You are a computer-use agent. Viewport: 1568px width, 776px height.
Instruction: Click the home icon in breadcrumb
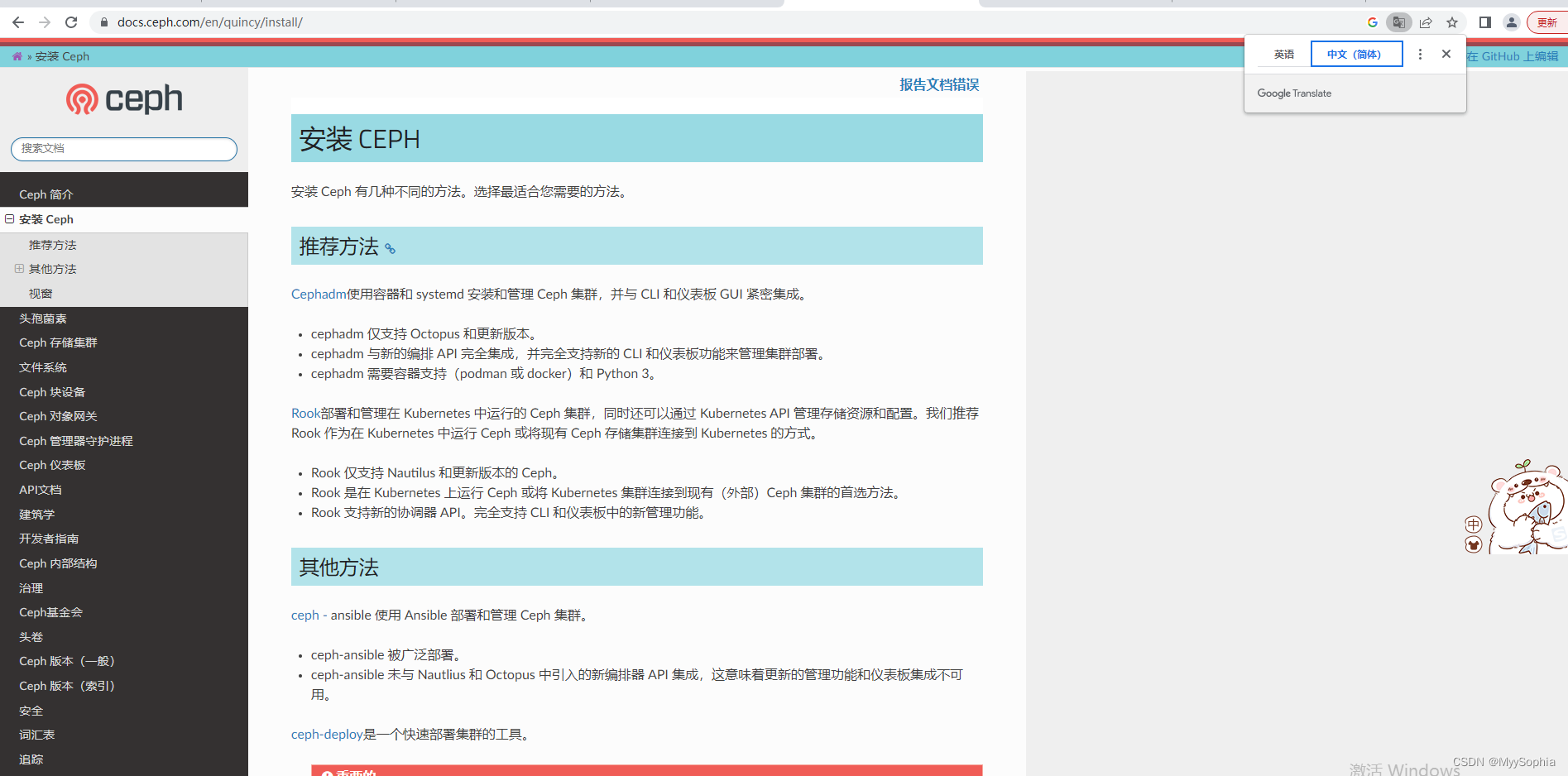(x=17, y=56)
